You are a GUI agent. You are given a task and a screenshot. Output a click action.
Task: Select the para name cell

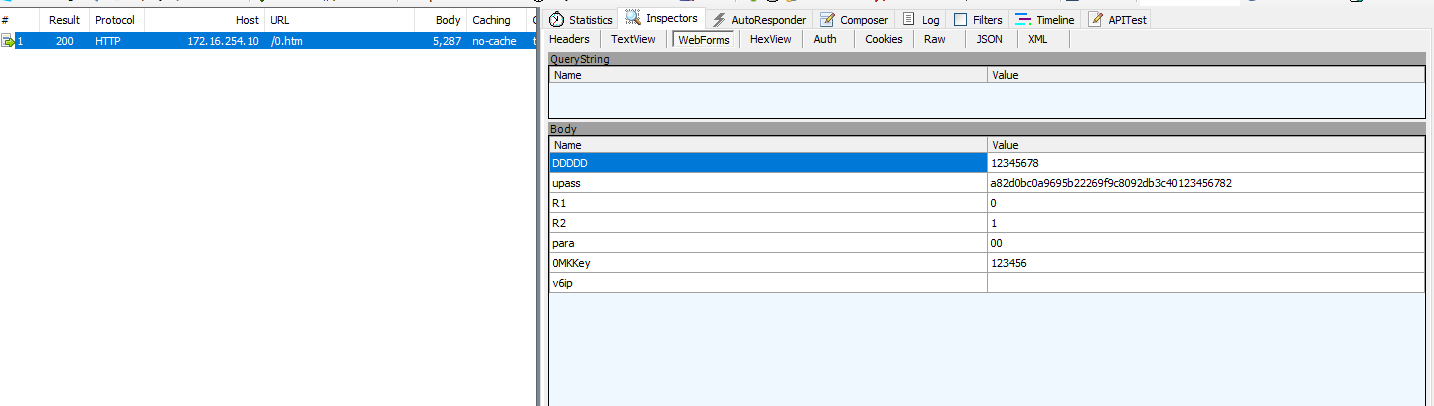(x=768, y=243)
